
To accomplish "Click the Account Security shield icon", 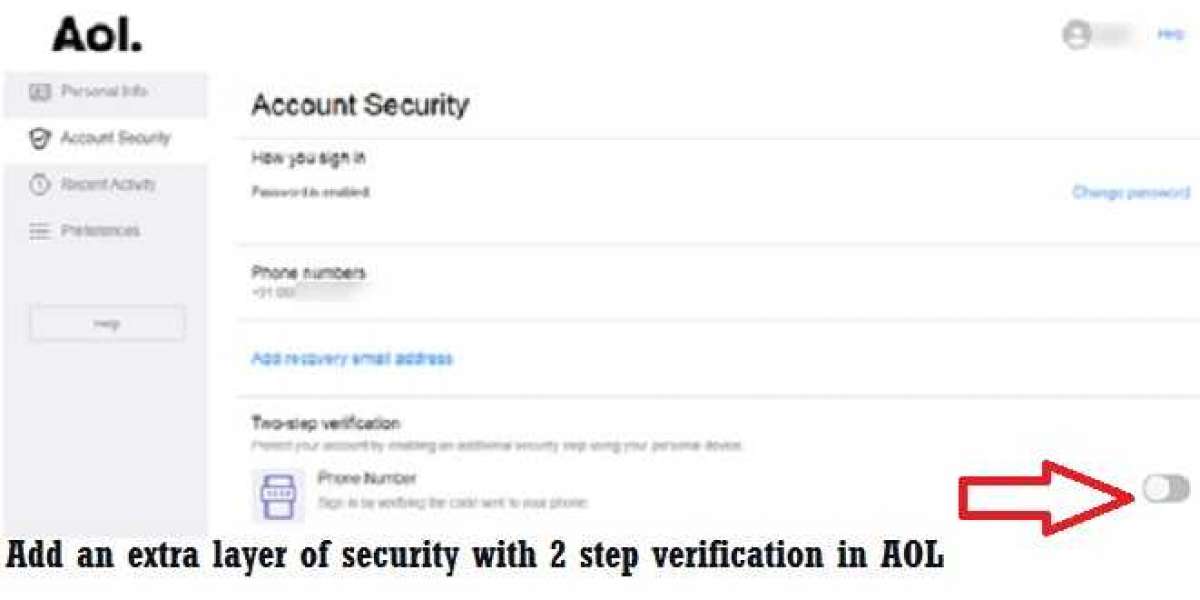I will (40, 139).
